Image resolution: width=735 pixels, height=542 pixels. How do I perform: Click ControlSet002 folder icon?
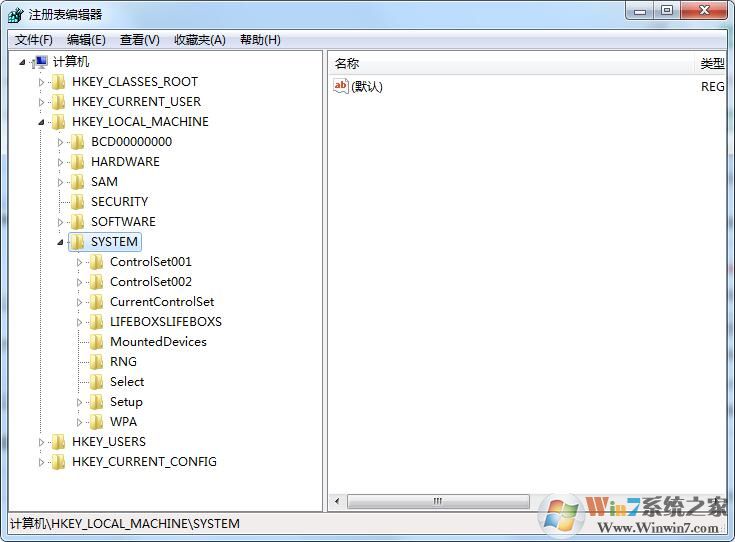pyautogui.click(x=97, y=282)
